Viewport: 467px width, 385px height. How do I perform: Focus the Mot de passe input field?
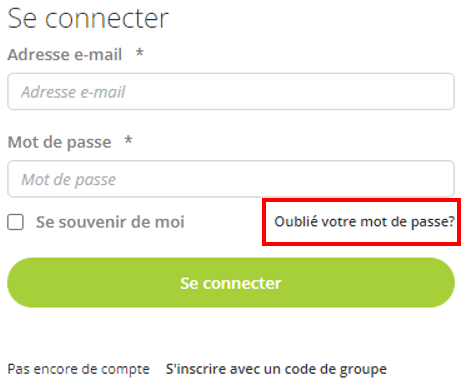[x=231, y=179]
